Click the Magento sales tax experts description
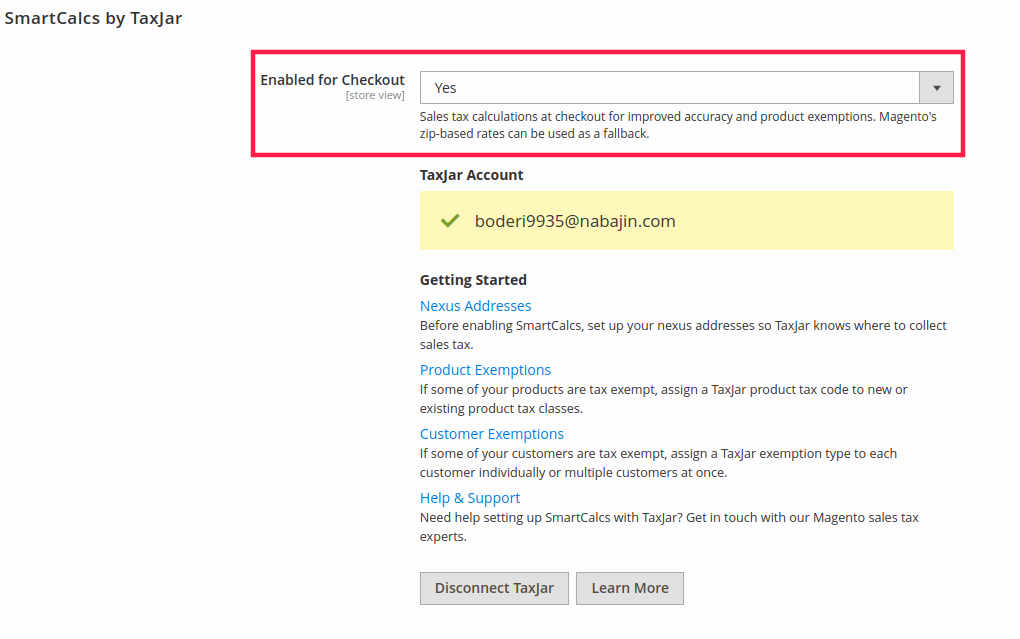This screenshot has width=1020, height=639. click(x=668, y=527)
